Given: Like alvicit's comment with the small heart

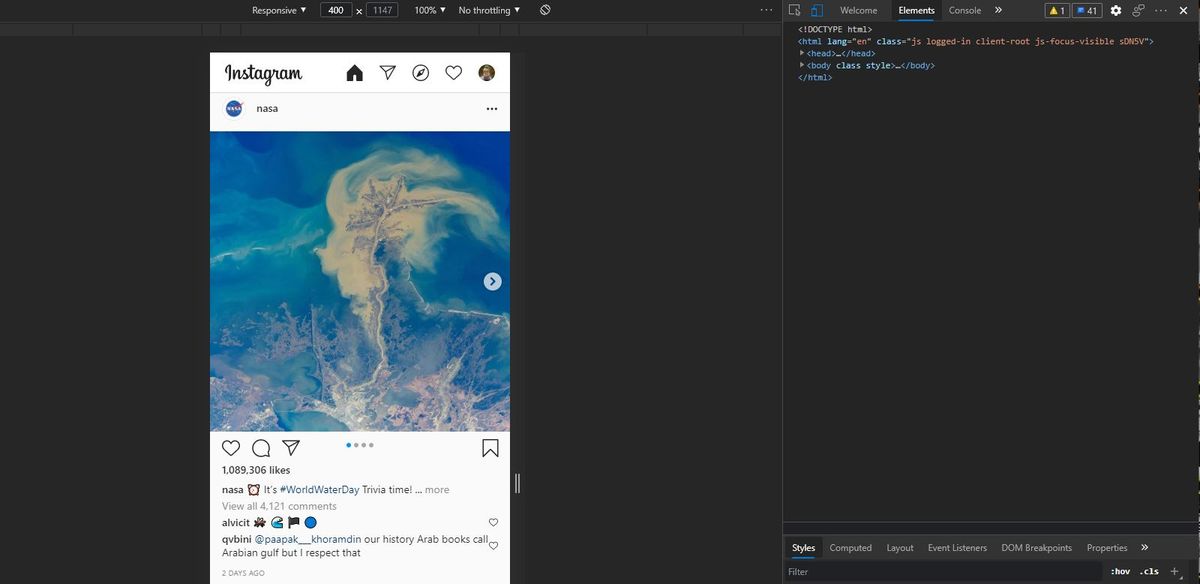Looking at the screenshot, I should pos(492,522).
